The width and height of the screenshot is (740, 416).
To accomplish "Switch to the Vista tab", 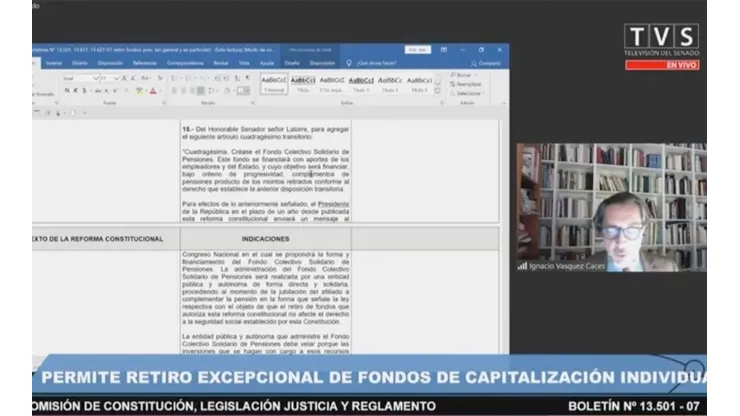I will (x=244, y=63).
